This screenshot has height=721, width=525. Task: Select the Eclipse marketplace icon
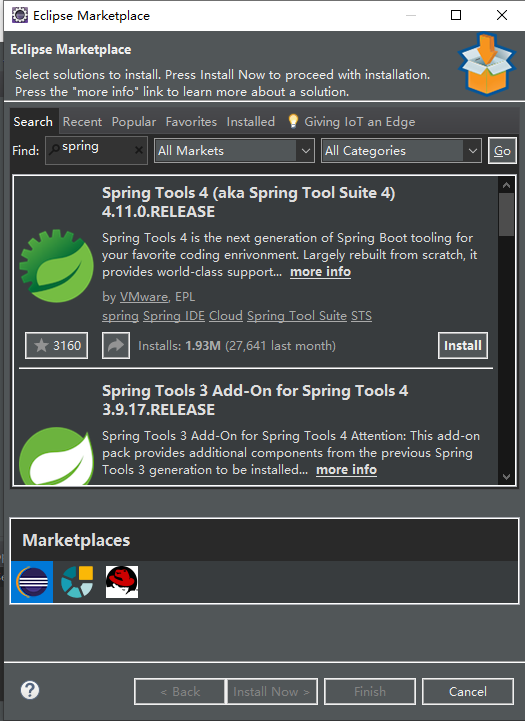(x=32, y=582)
